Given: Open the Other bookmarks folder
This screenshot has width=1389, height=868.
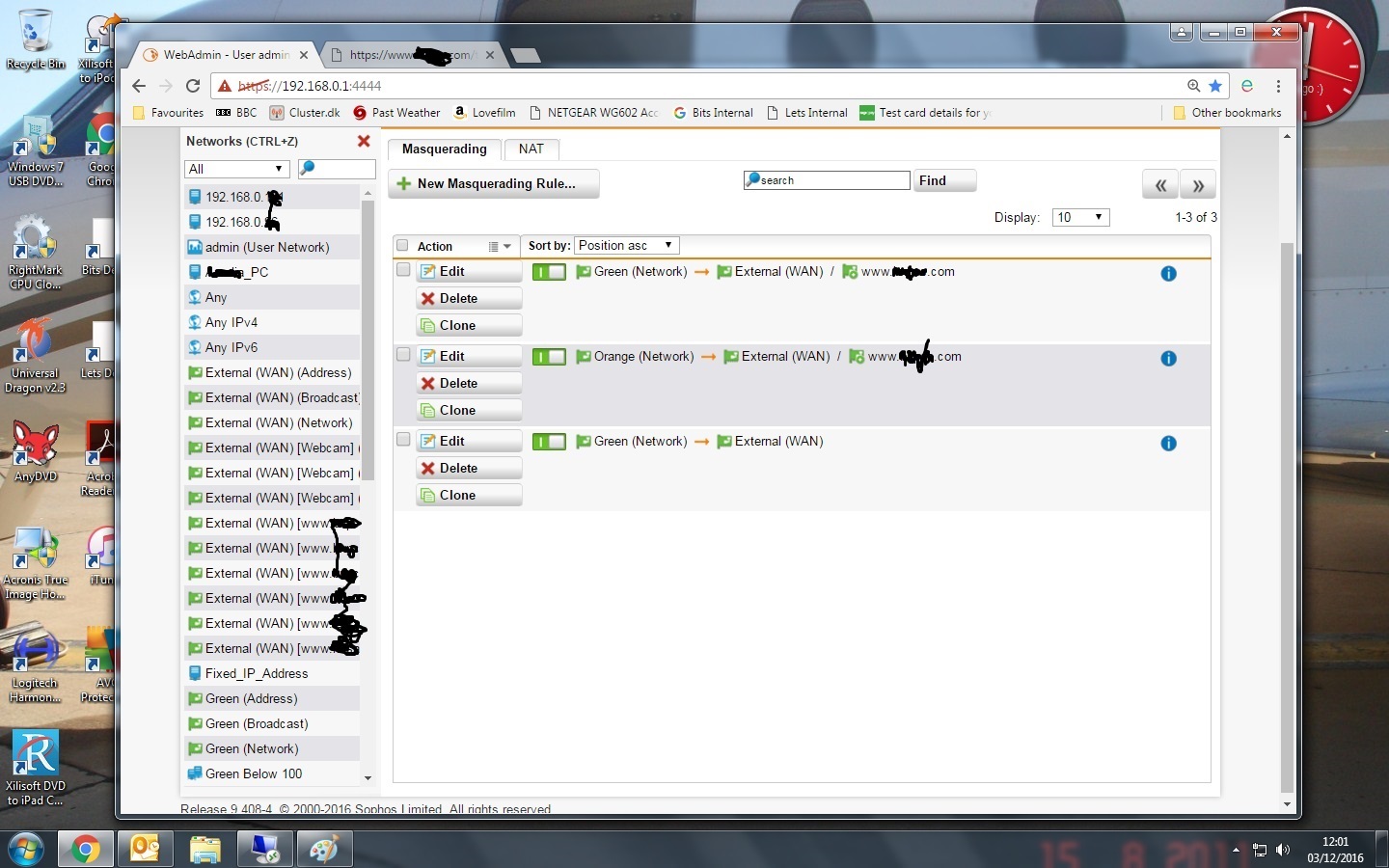Looking at the screenshot, I should click(x=1227, y=113).
